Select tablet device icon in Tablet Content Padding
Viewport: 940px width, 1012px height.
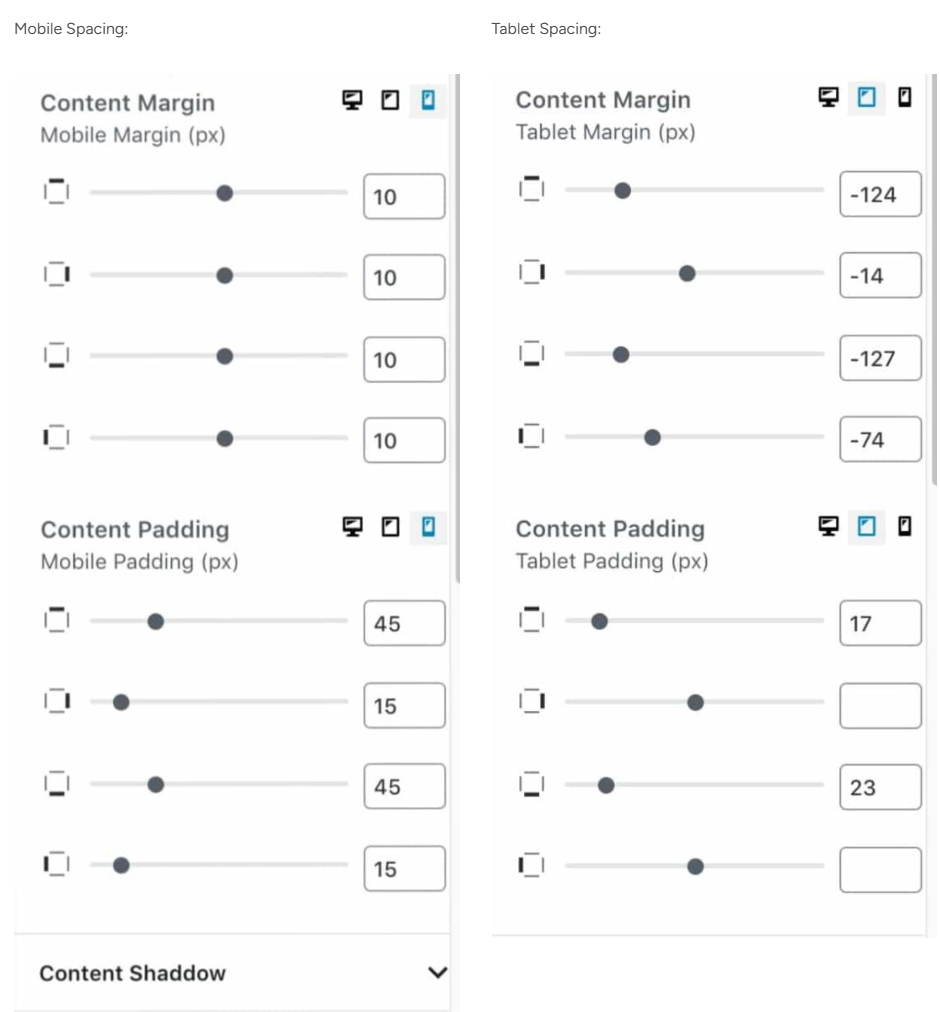(x=867, y=526)
